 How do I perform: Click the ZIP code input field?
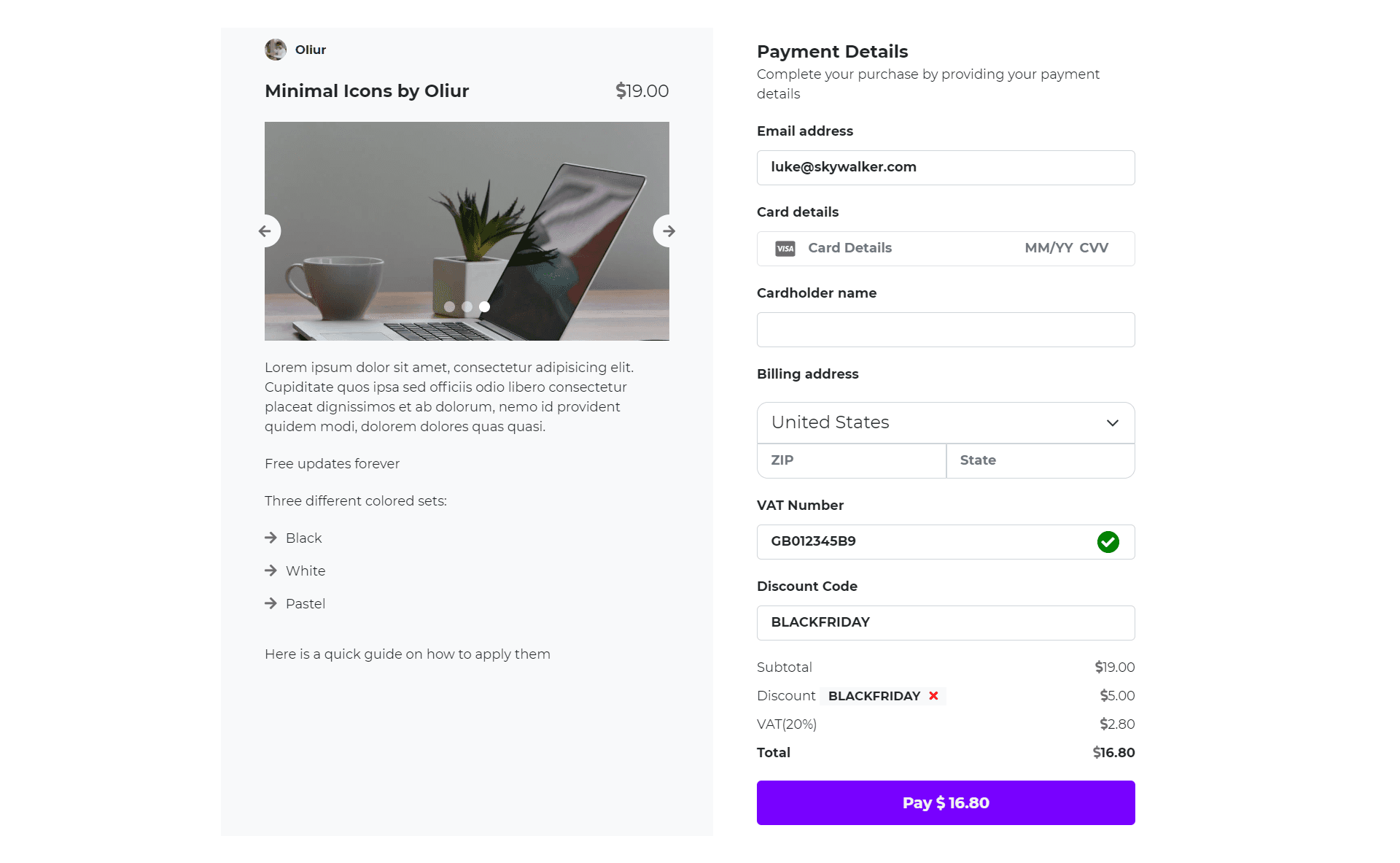[x=851, y=459]
